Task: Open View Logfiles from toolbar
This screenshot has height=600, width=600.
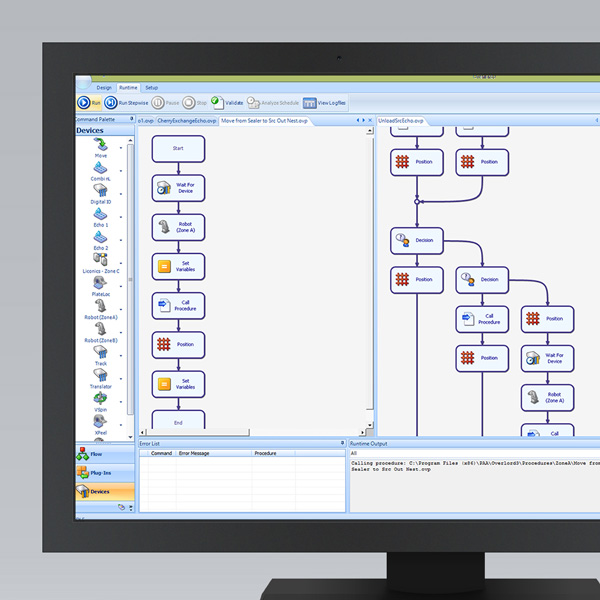Action: (324, 103)
